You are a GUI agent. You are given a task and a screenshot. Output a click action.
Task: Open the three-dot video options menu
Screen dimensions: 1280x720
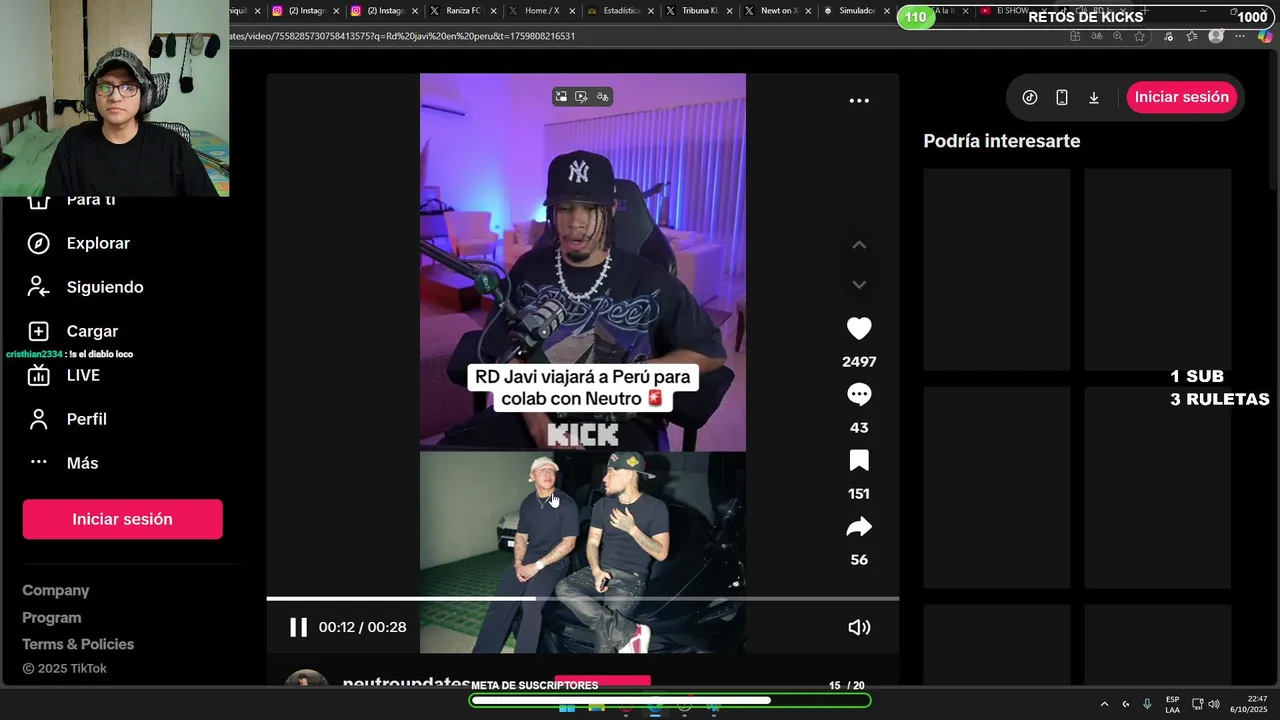859,101
